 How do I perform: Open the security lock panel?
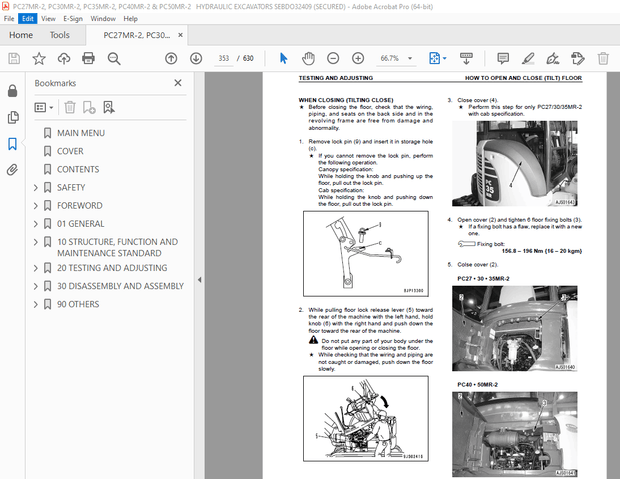coord(13,91)
